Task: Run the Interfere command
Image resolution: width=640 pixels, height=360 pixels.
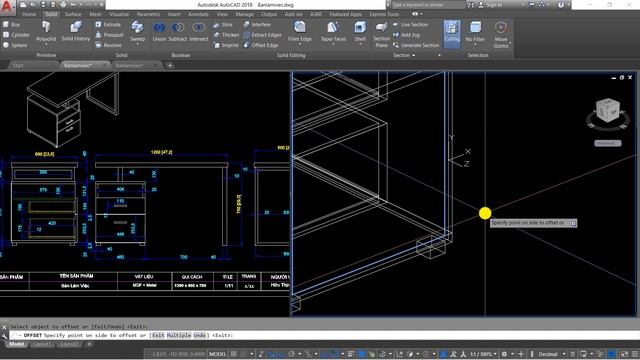Action: point(257,25)
